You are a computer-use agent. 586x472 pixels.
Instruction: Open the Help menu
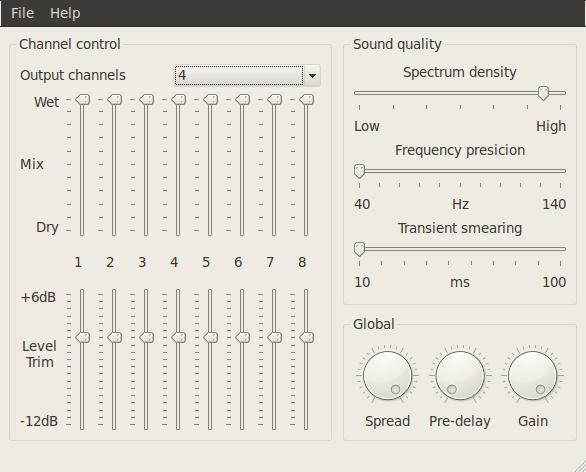[x=65, y=13]
